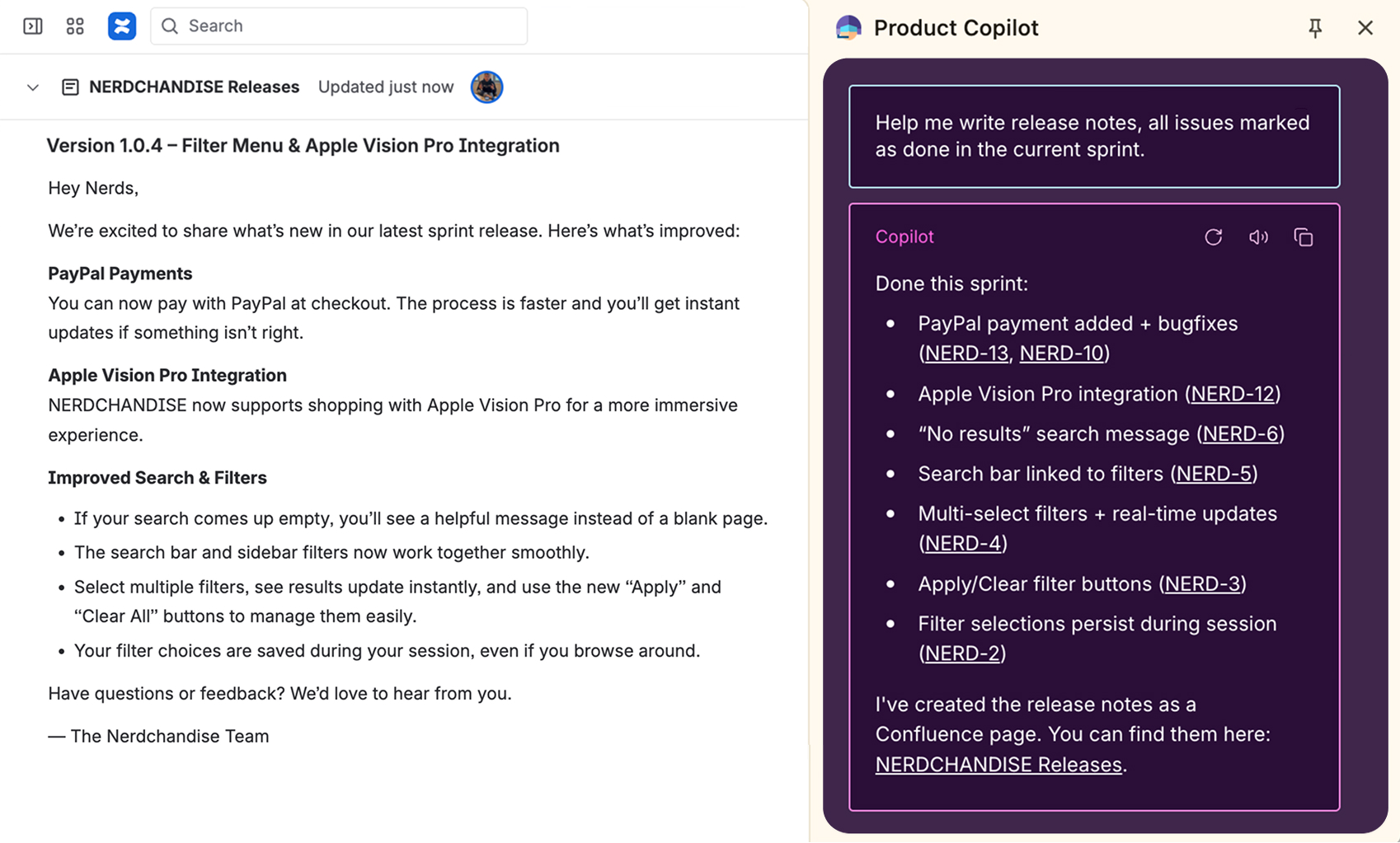
Task: Open the NERDCHANDISE Releases page link in Copilot
Action: [998, 765]
